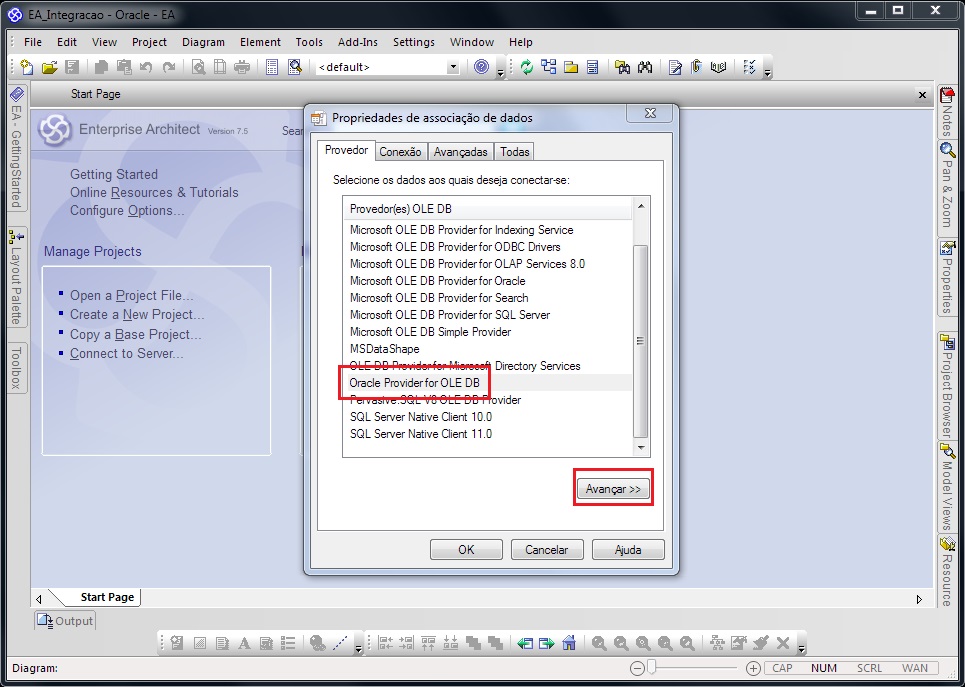Click the binoculars search icon
The image size is (965, 687).
click(644, 67)
